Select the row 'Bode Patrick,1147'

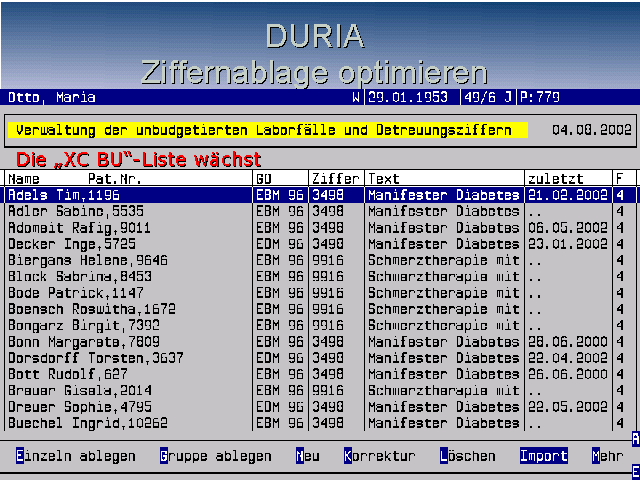320,293
